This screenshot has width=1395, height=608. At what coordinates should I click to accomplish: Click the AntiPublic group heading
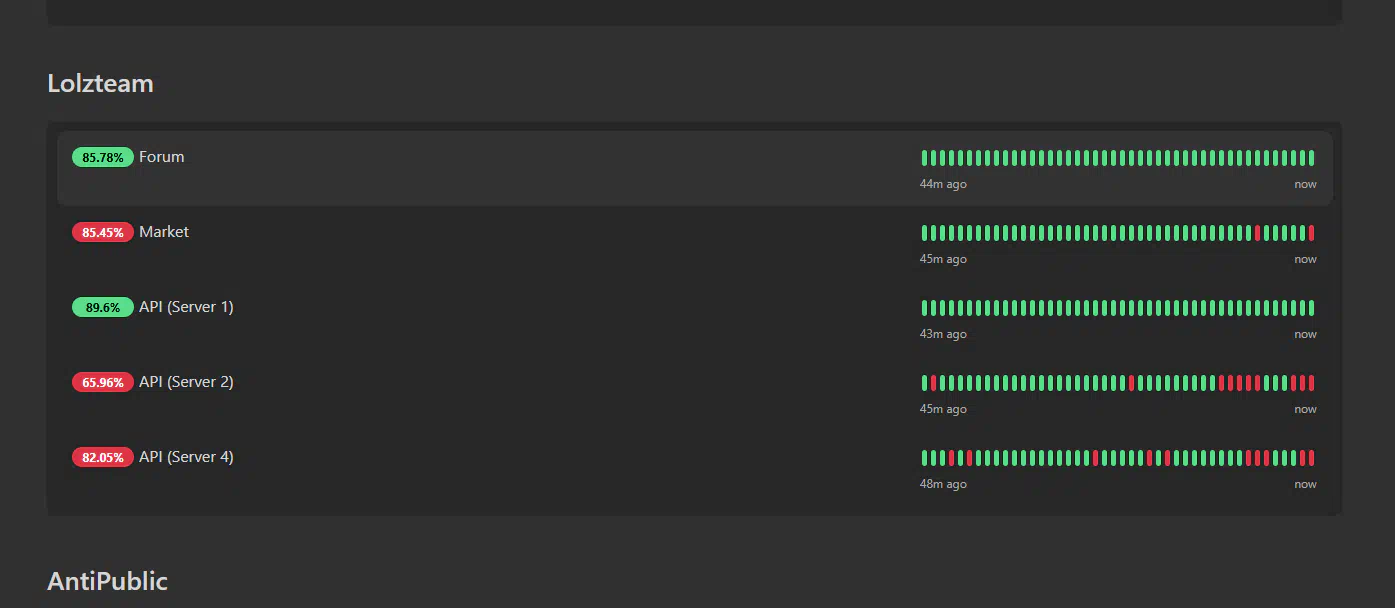point(108,581)
